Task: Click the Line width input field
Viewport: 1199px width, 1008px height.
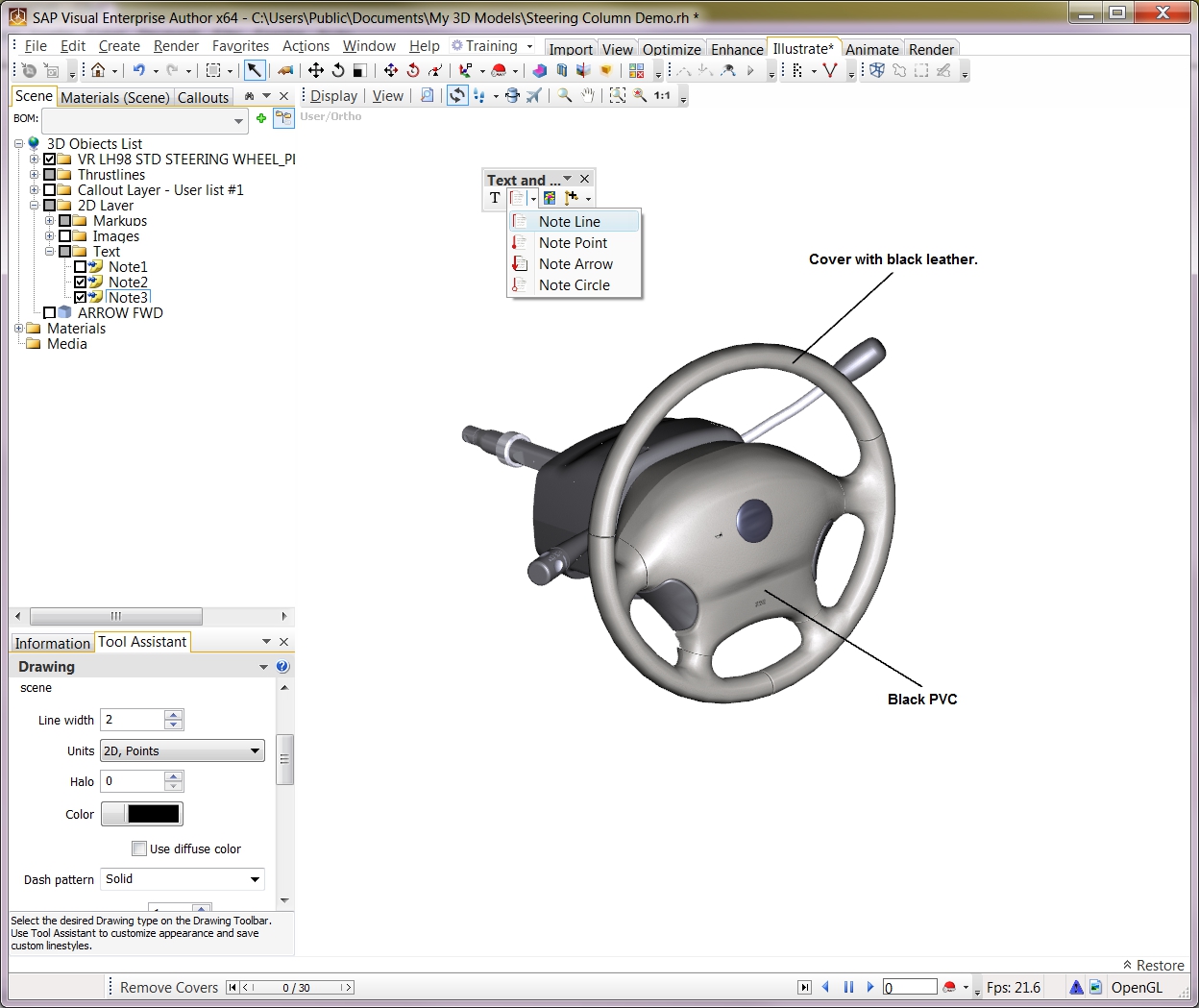Action: click(134, 720)
